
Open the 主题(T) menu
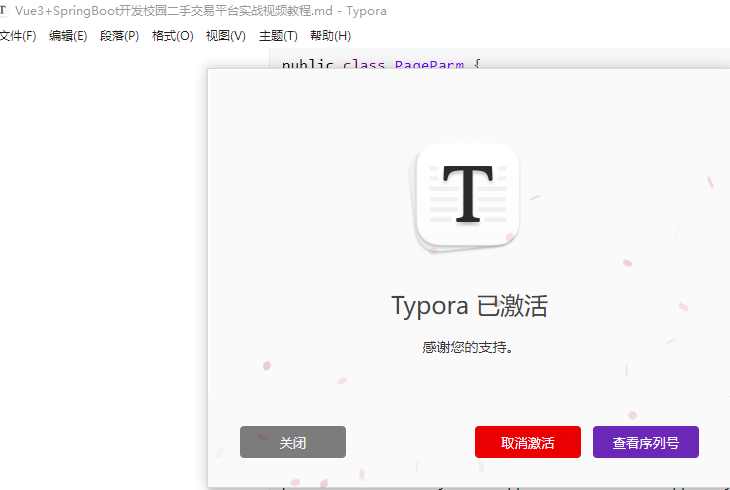click(278, 36)
